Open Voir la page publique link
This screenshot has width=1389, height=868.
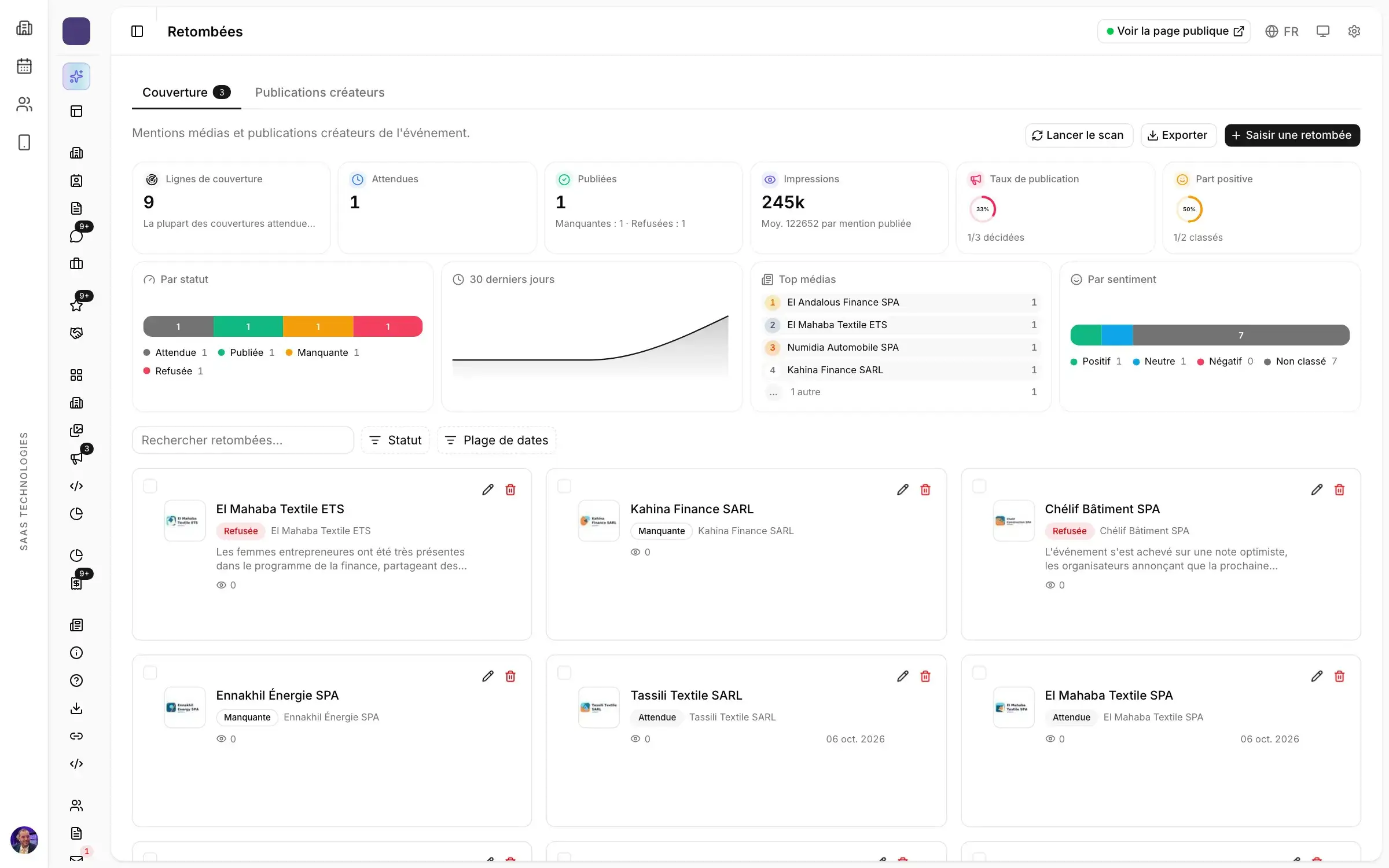(x=1174, y=31)
